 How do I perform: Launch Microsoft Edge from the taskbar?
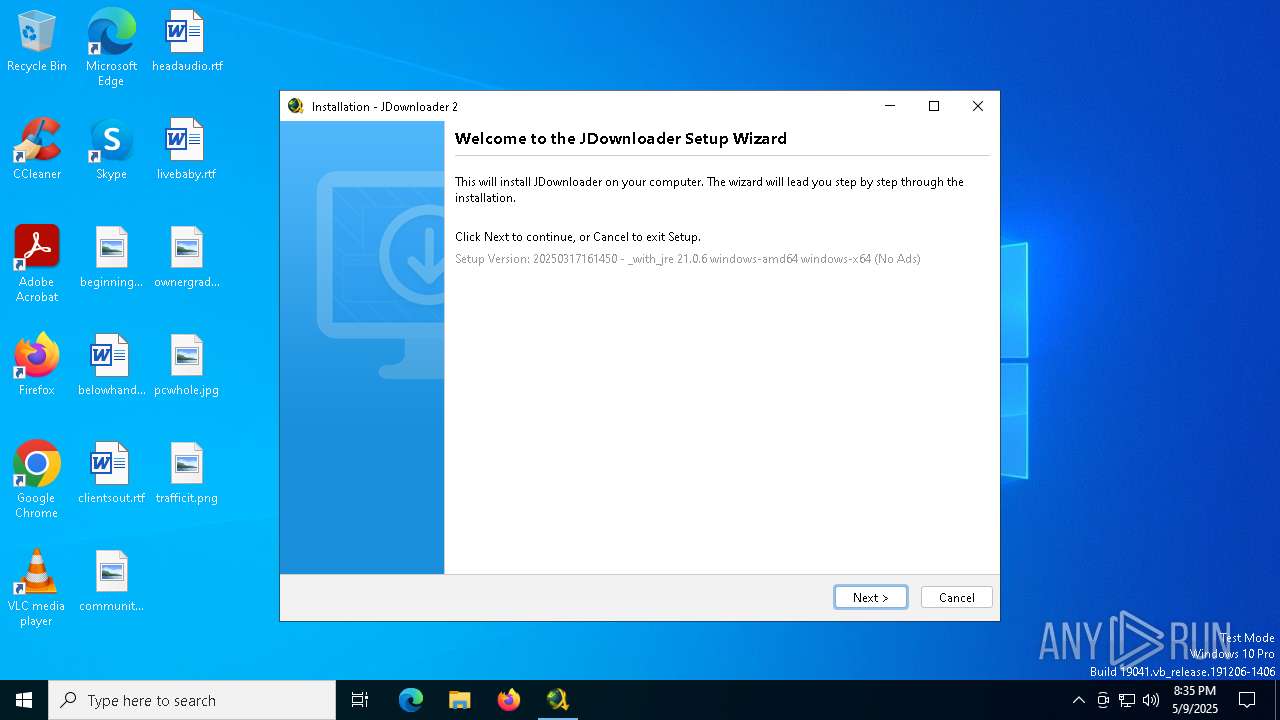411,700
